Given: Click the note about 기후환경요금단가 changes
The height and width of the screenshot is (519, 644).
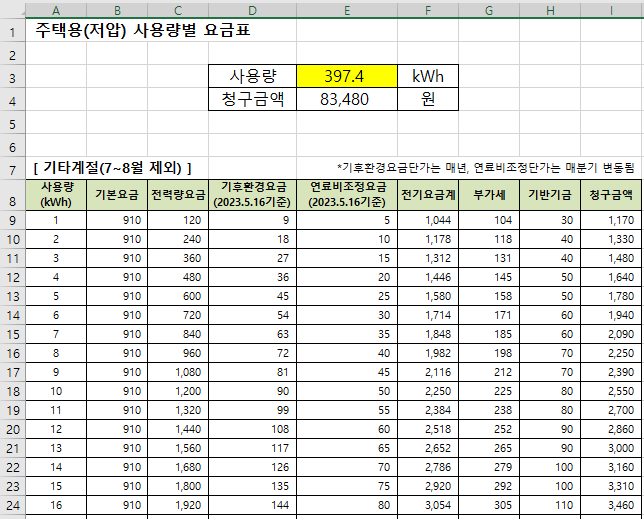Looking at the screenshot, I should point(486,168).
